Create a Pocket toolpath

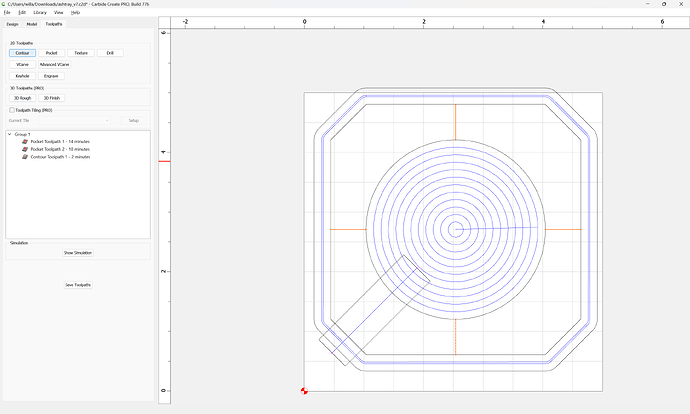pyautogui.click(x=51, y=53)
